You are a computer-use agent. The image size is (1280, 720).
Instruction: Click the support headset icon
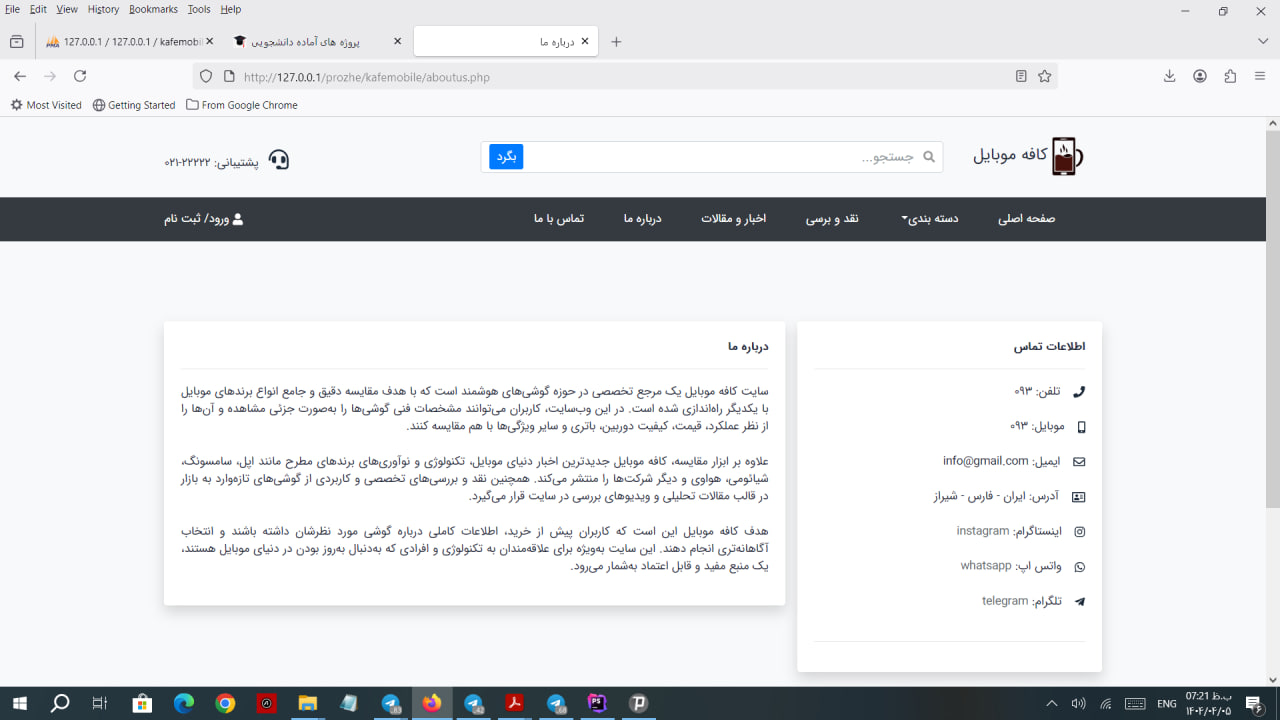click(x=279, y=160)
